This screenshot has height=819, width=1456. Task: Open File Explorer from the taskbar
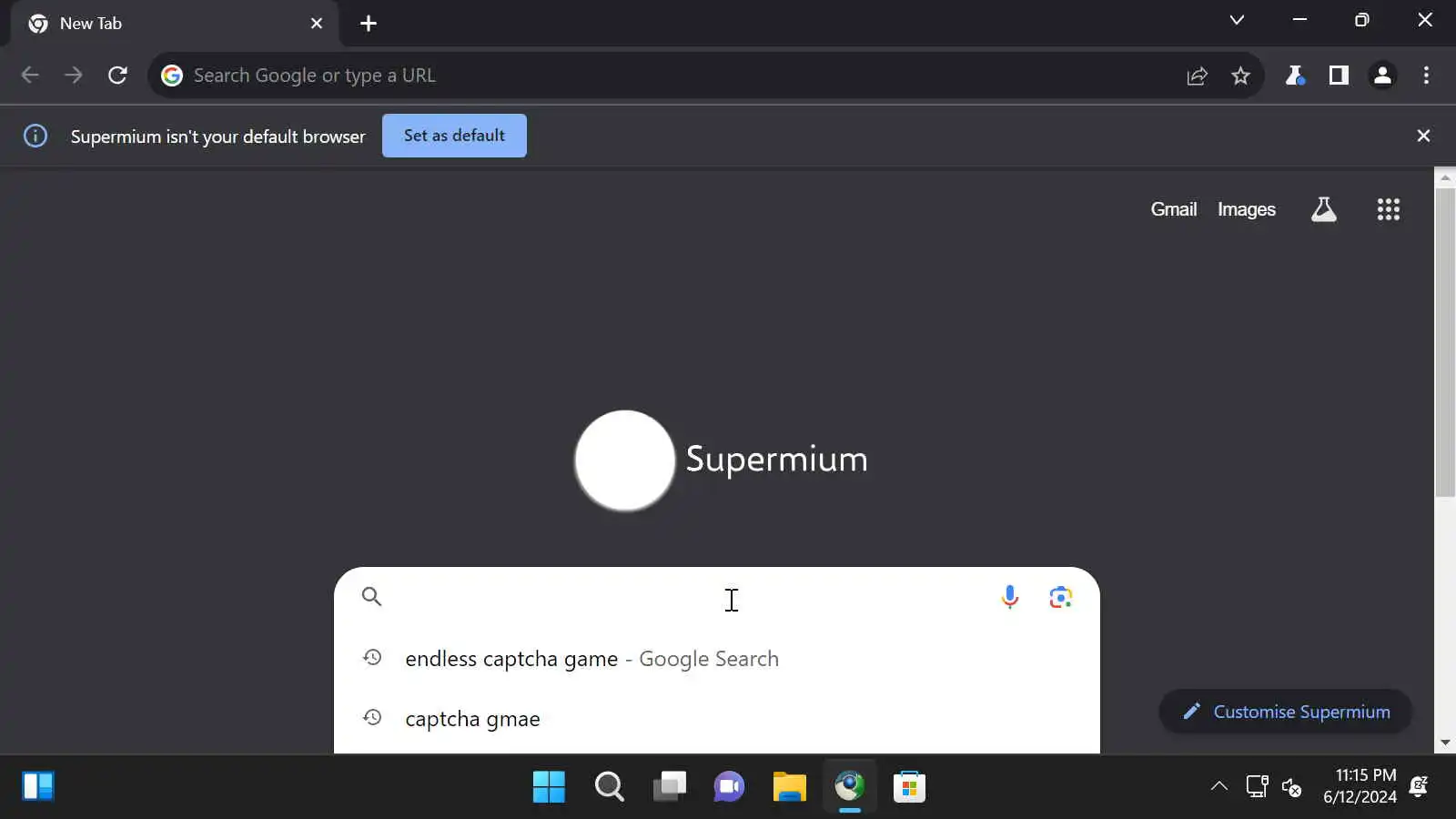coord(789,786)
